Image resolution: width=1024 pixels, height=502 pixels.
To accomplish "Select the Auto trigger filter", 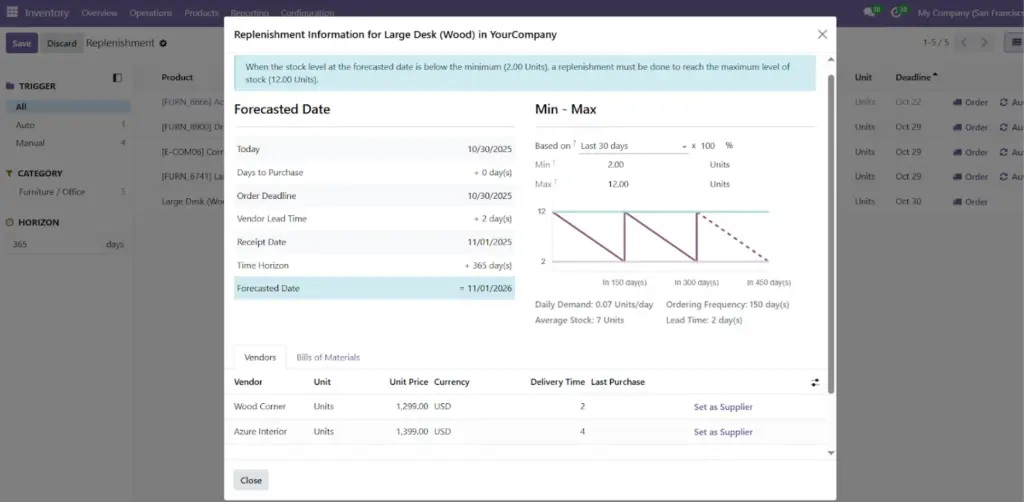I will pos(68,125).
